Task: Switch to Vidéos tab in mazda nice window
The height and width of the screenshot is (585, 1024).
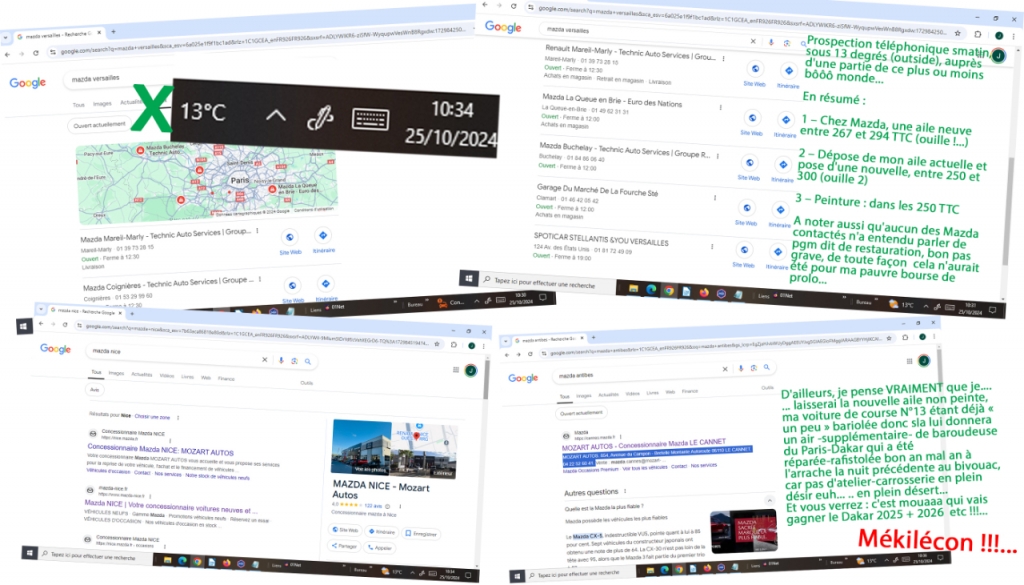Action: coord(167,375)
